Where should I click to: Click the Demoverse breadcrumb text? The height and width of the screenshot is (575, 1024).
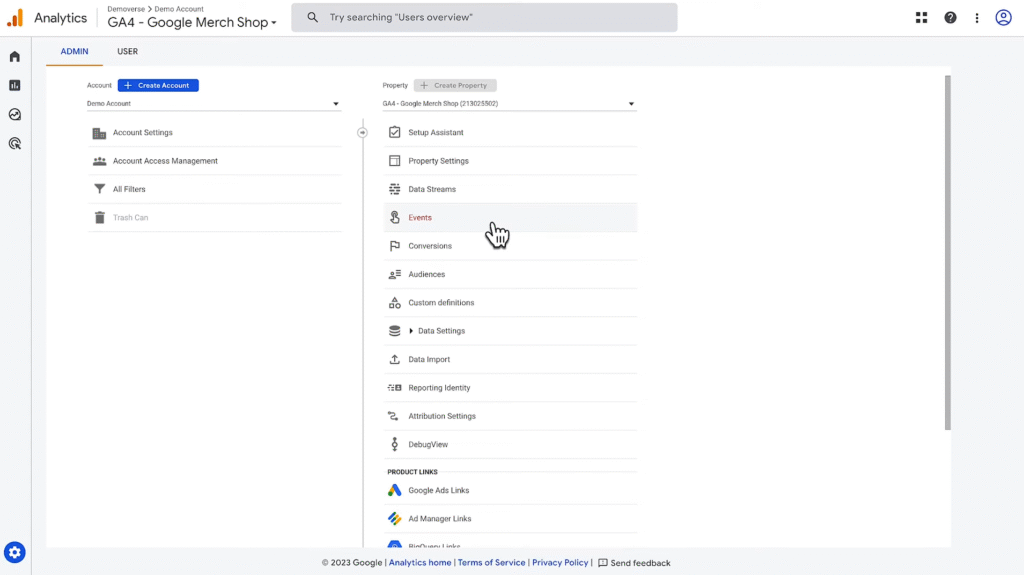click(126, 9)
